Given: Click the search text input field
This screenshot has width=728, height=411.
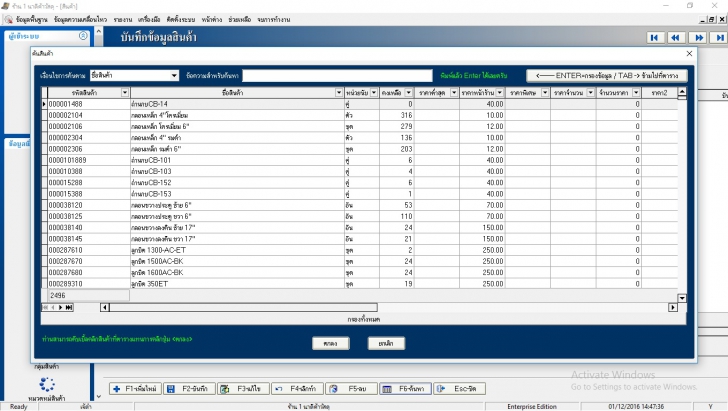Looking at the screenshot, I should click(x=338, y=75).
